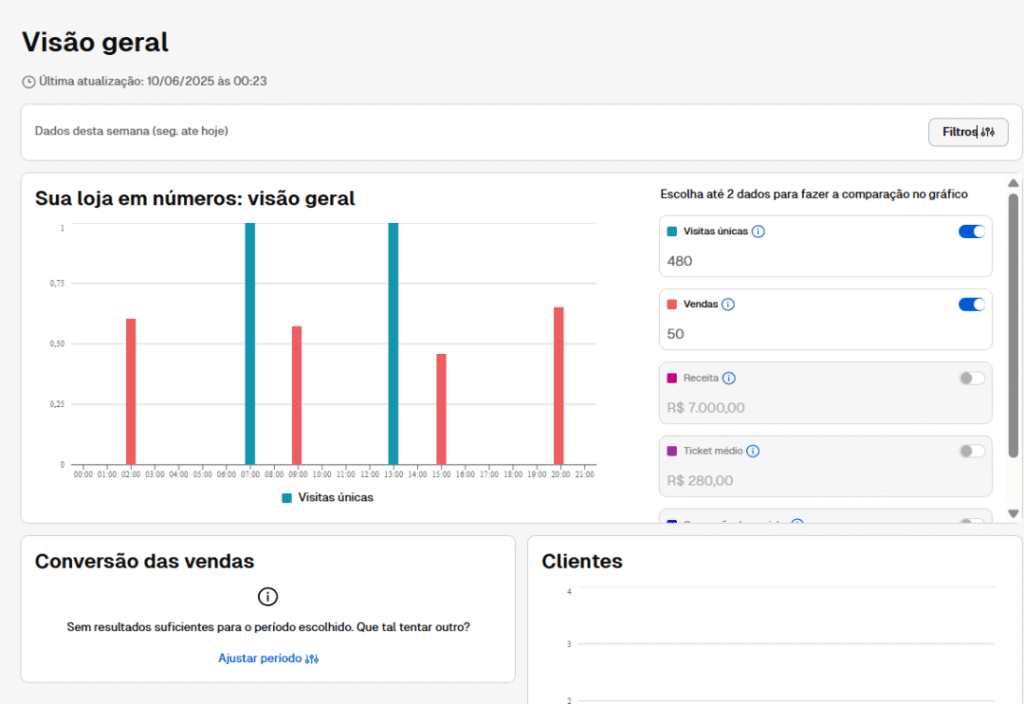This screenshot has width=1024, height=704.
Task: Click the Vendas red color swatch
Action: [672, 305]
